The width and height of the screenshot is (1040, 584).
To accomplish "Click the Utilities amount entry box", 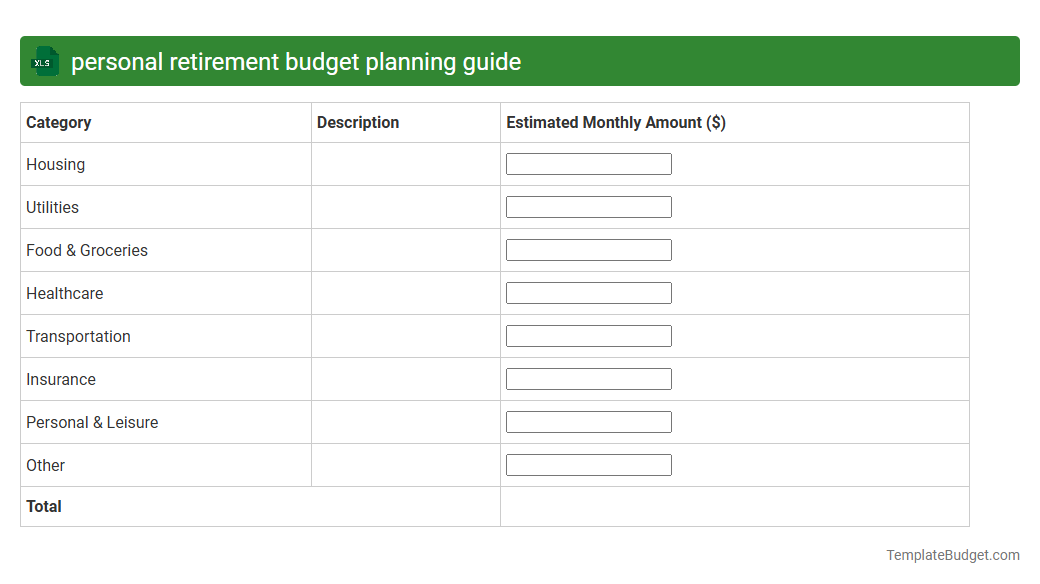I will (588, 206).
